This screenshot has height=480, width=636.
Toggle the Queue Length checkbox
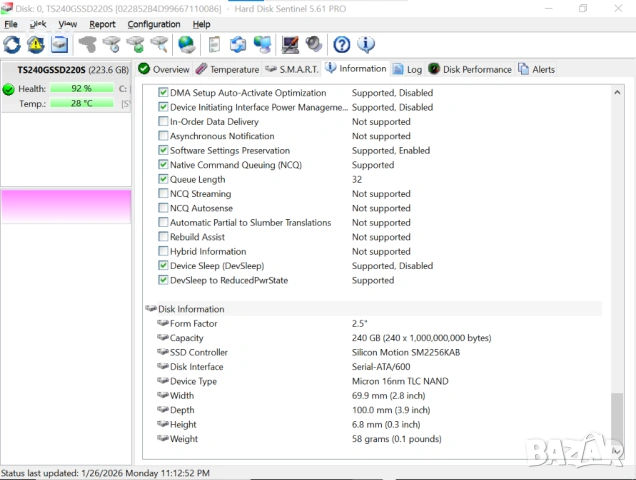(163, 179)
